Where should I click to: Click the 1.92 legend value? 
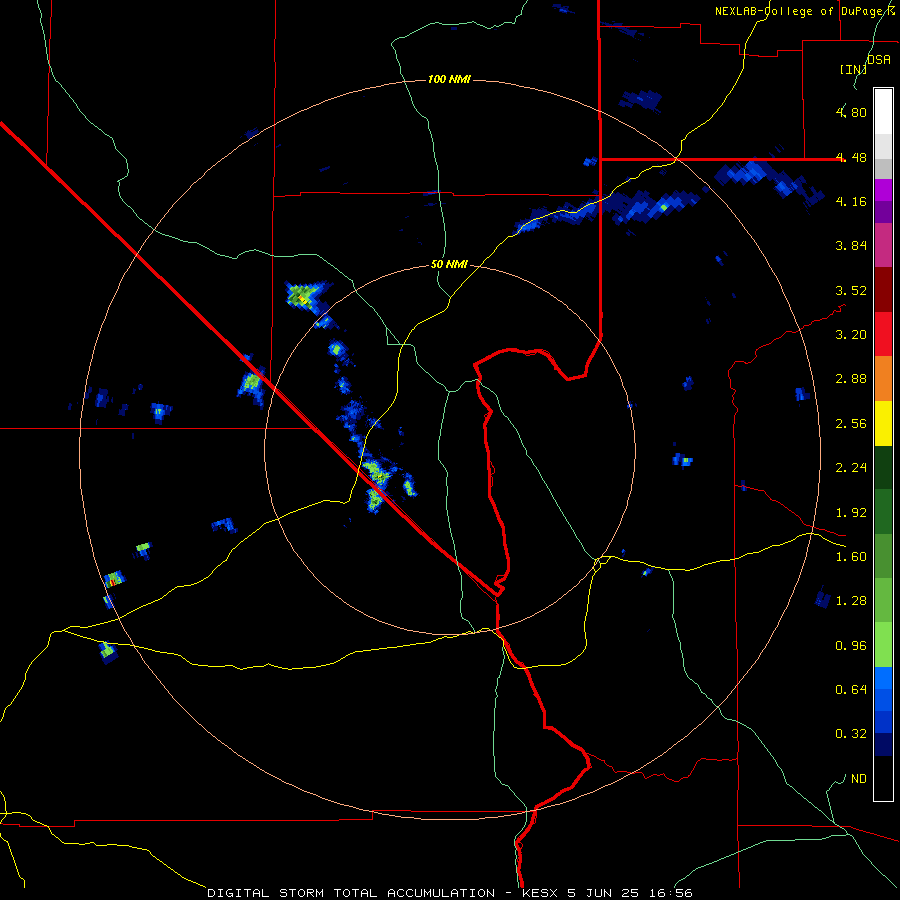[x=851, y=513]
